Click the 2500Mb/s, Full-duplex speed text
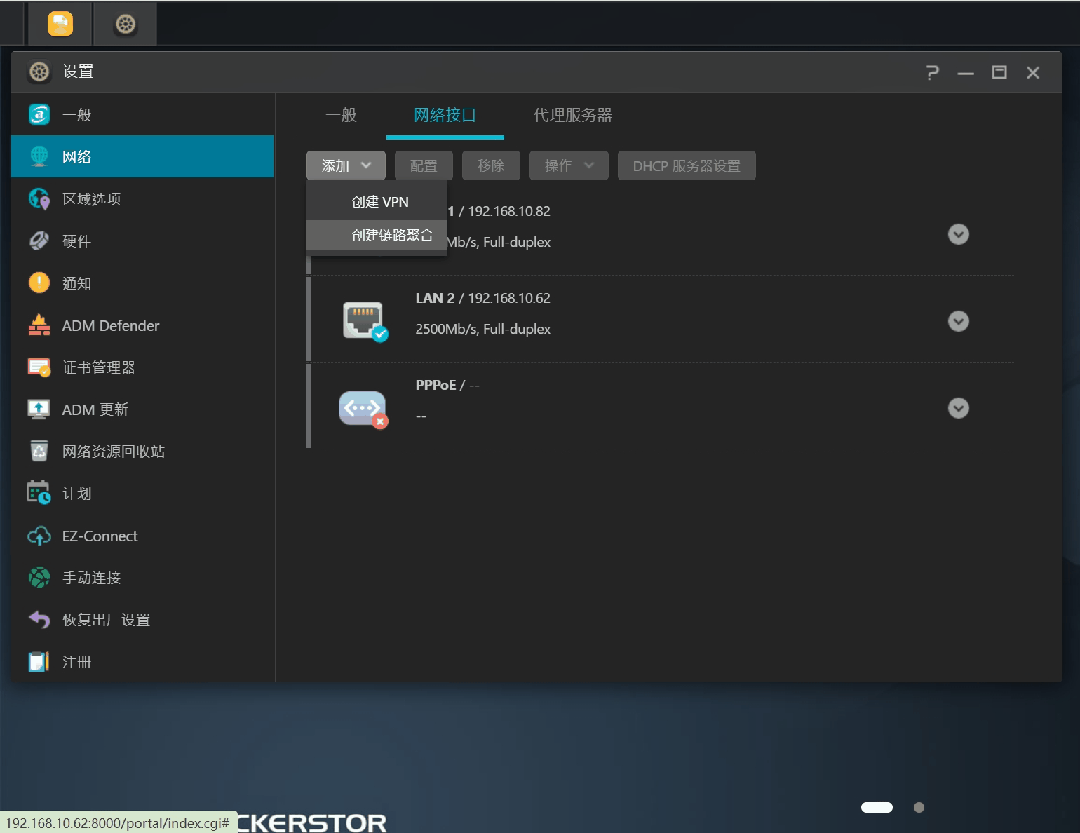This screenshot has height=833, width=1080. coord(483,329)
